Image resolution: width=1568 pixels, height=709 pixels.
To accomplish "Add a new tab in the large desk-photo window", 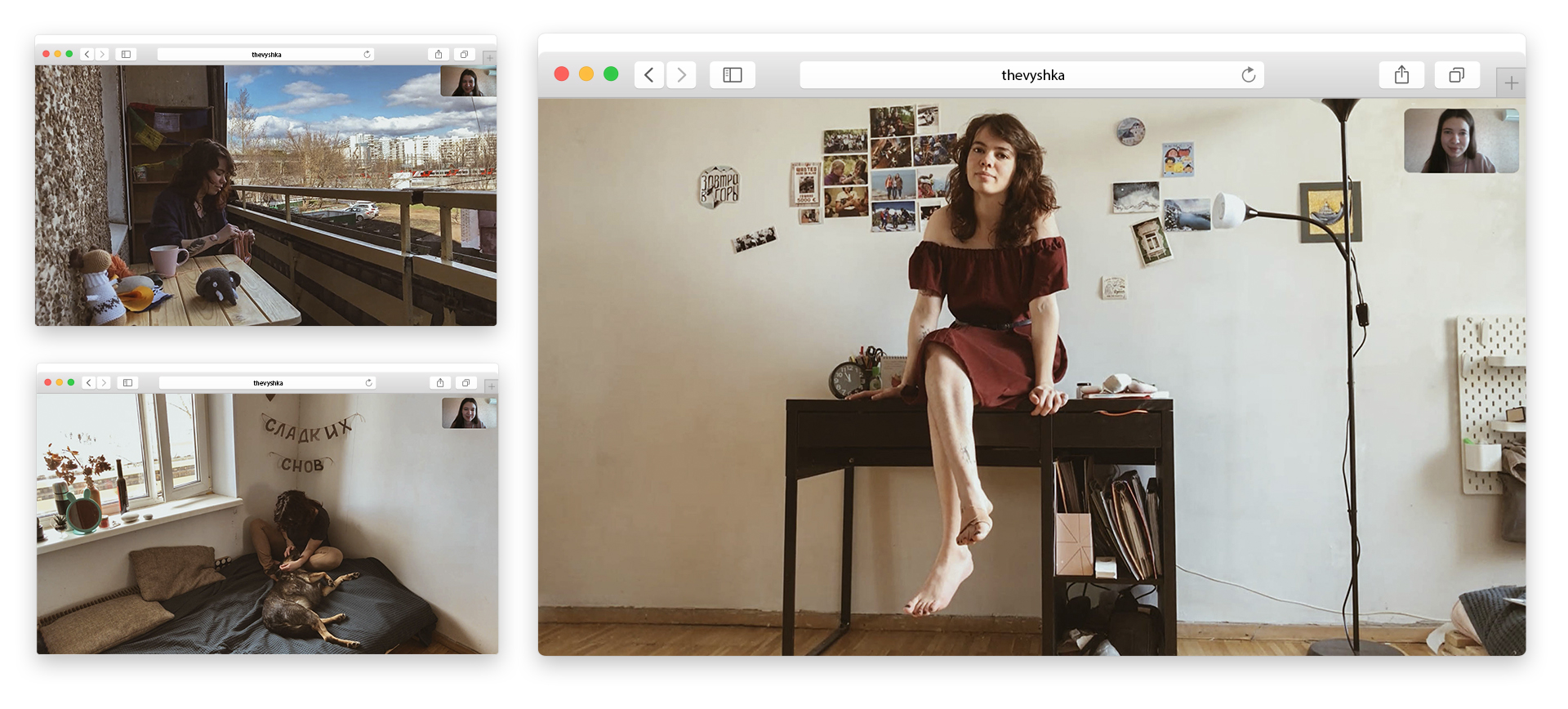I will tap(1511, 83).
